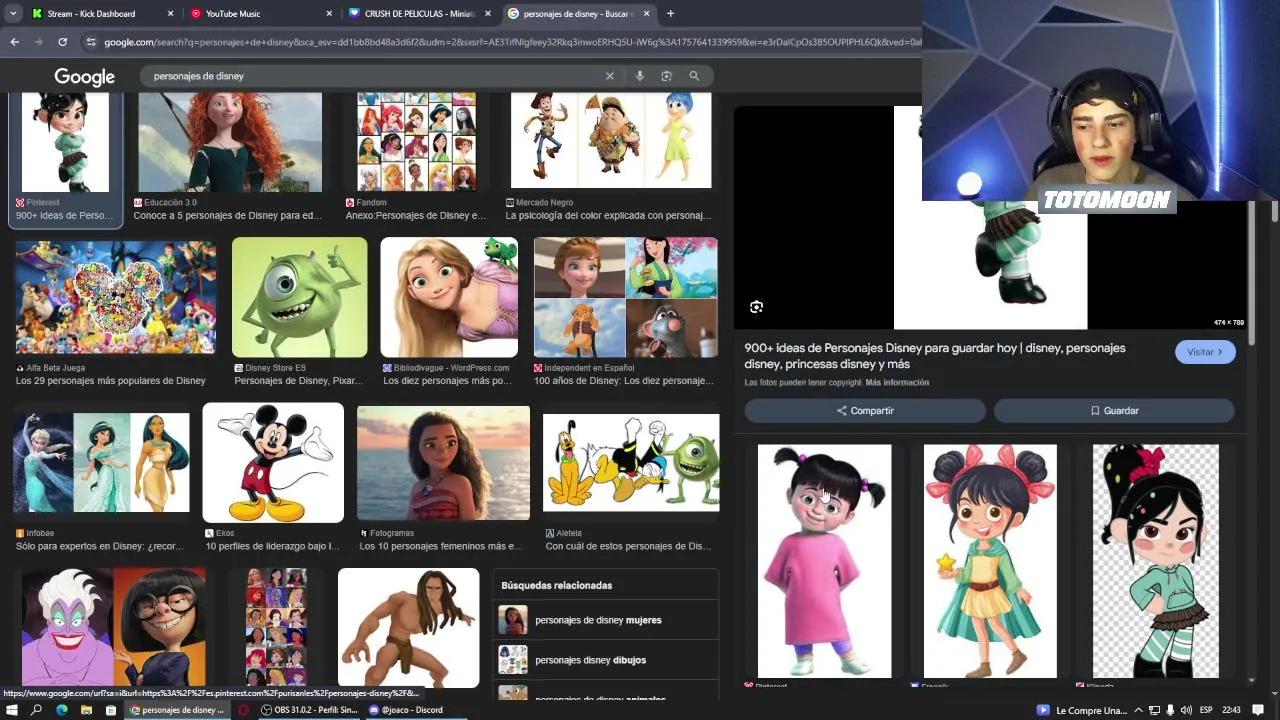The width and height of the screenshot is (1280, 720).
Task: Start a voice search with the microphone icon
Action: pos(639,76)
